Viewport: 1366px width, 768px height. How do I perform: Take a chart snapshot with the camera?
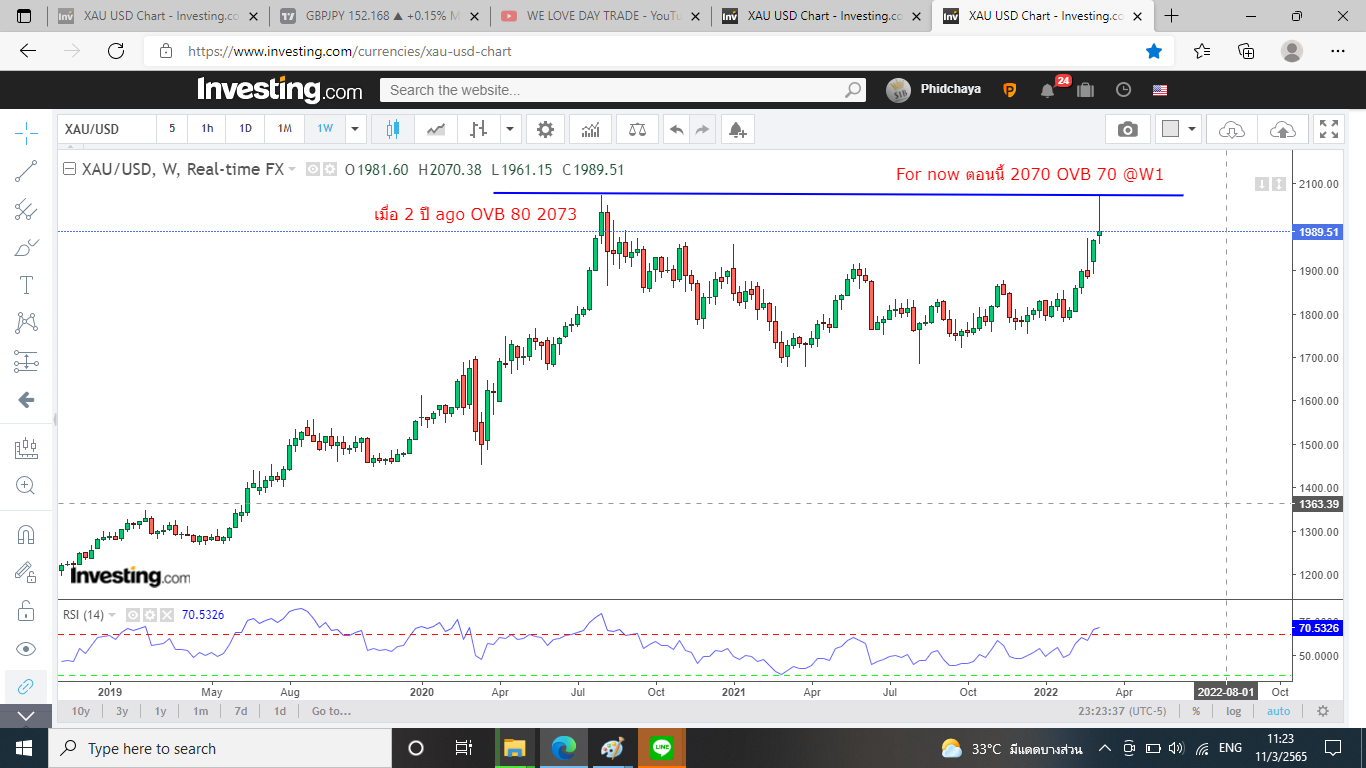[x=1128, y=129]
